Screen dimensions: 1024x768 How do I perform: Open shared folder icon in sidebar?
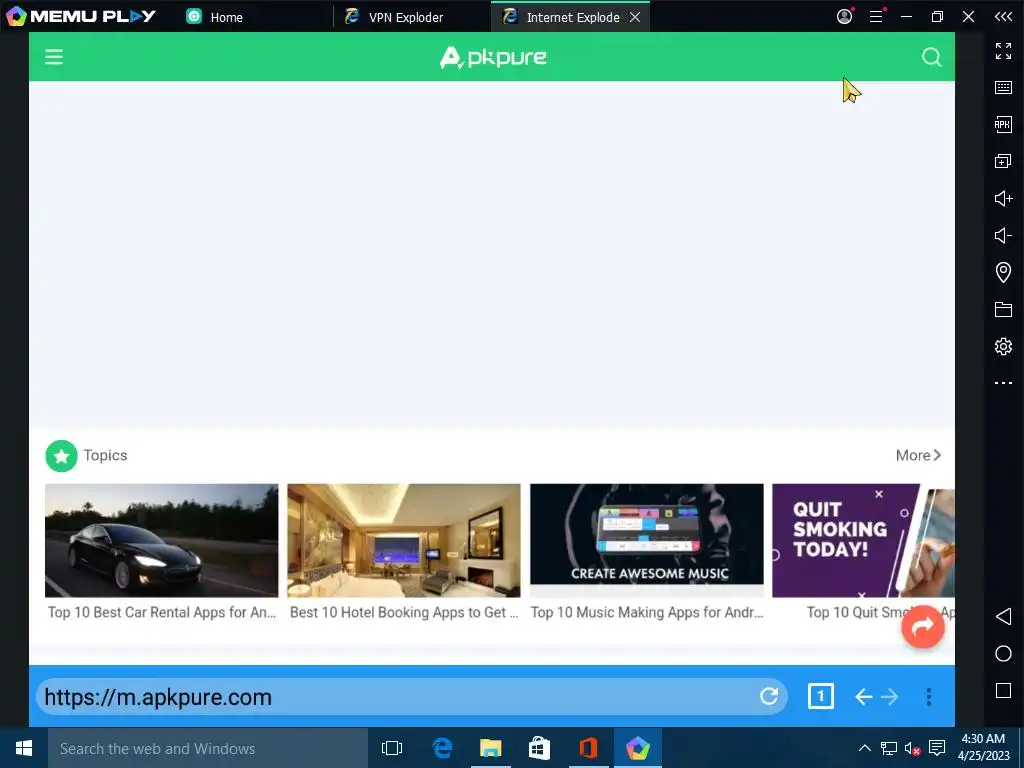tap(1003, 309)
